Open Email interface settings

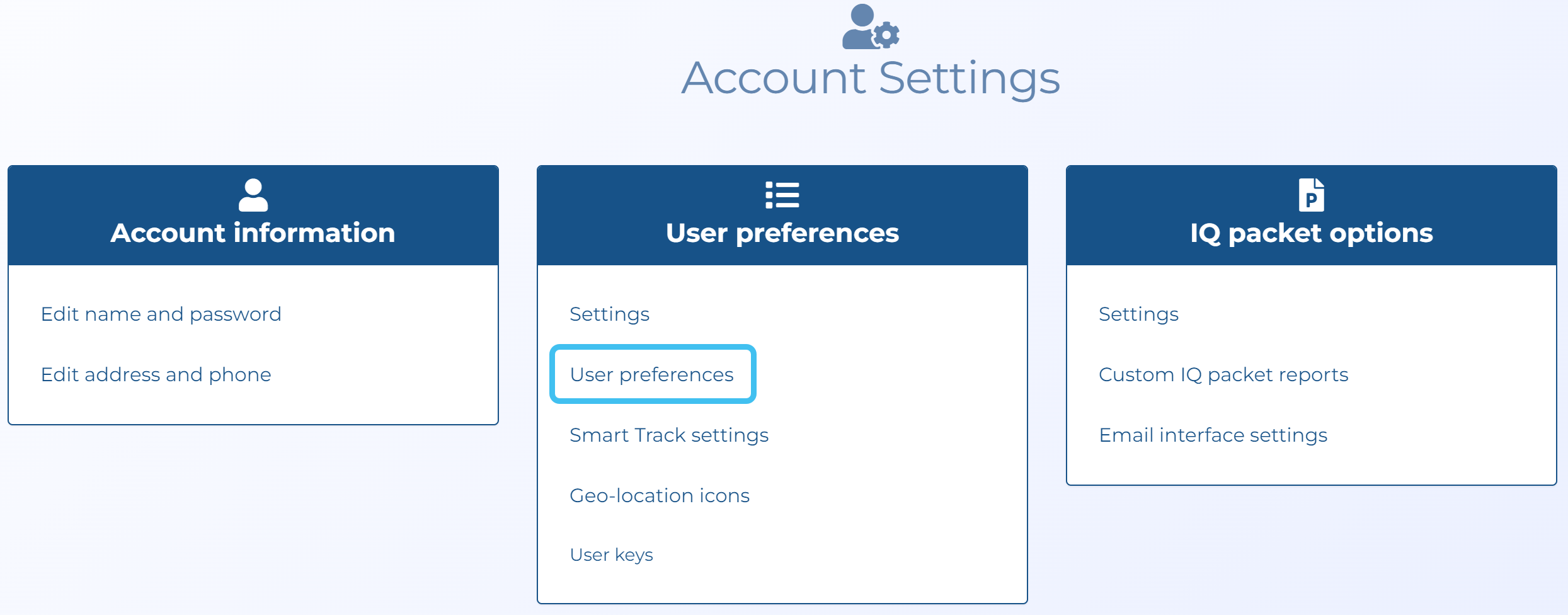click(1213, 435)
